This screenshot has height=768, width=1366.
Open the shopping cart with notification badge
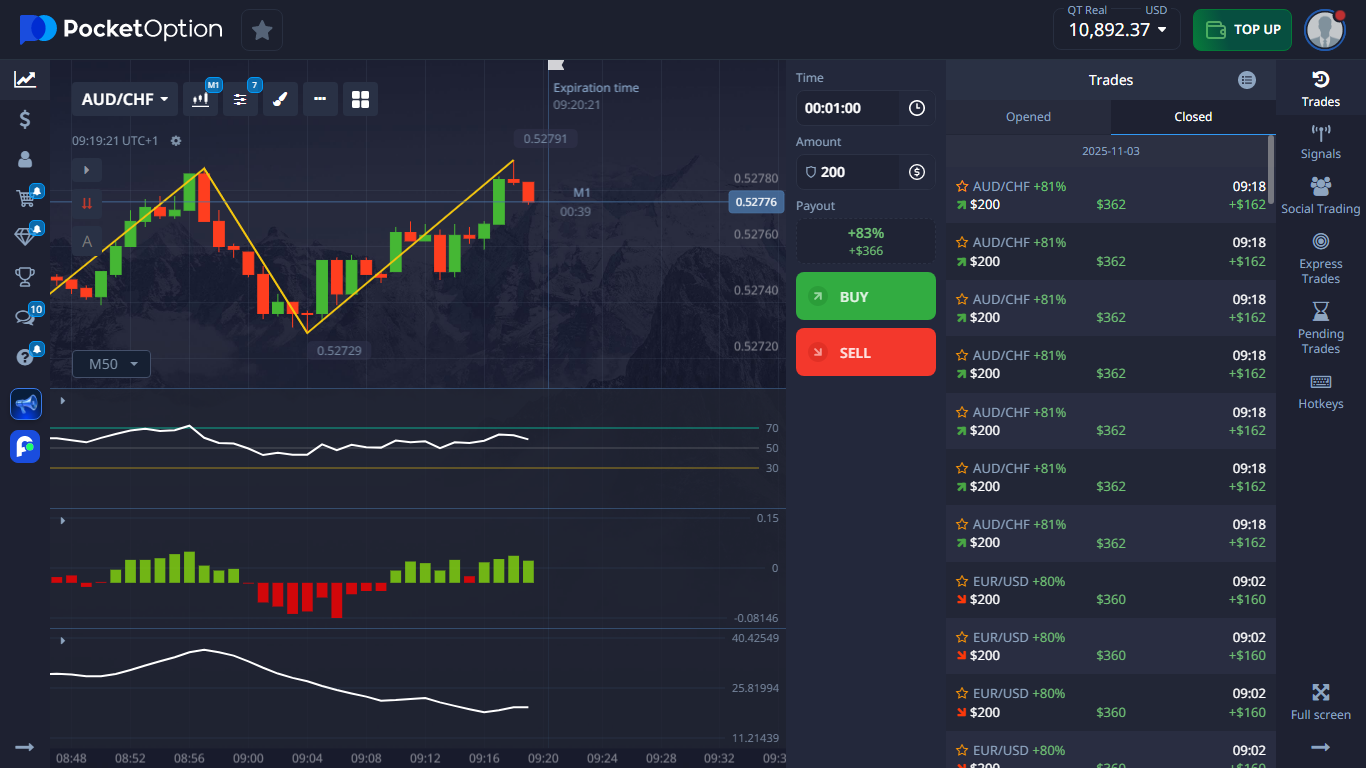click(x=25, y=198)
